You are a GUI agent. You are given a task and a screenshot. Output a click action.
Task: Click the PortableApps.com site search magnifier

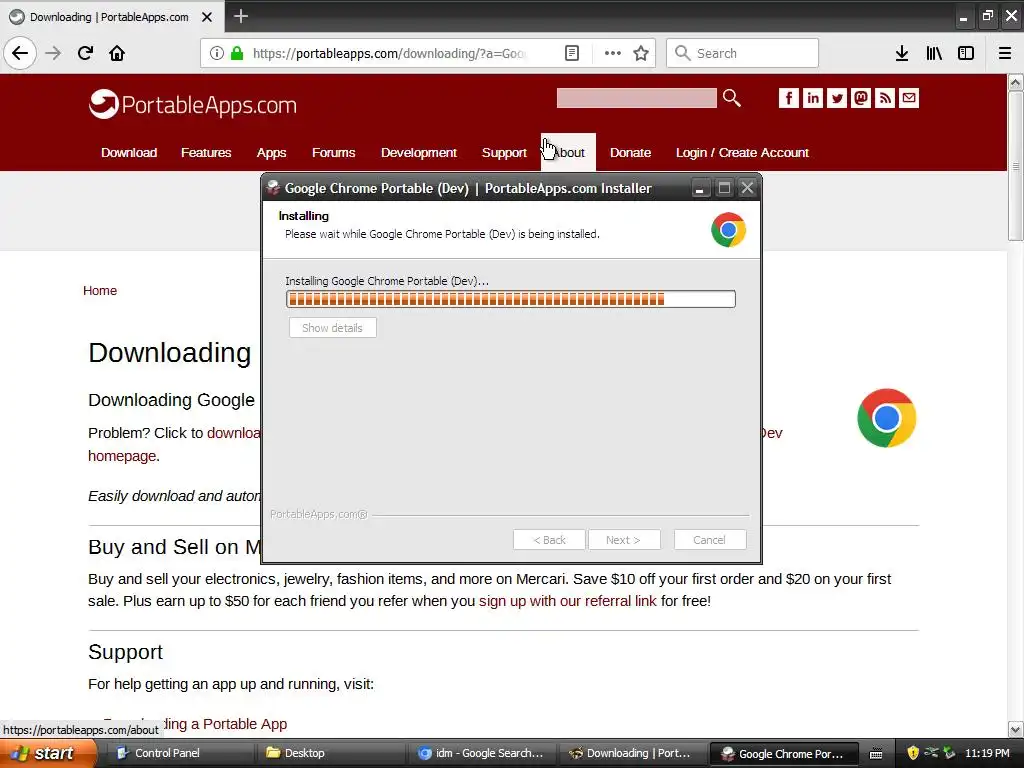pyautogui.click(x=732, y=98)
